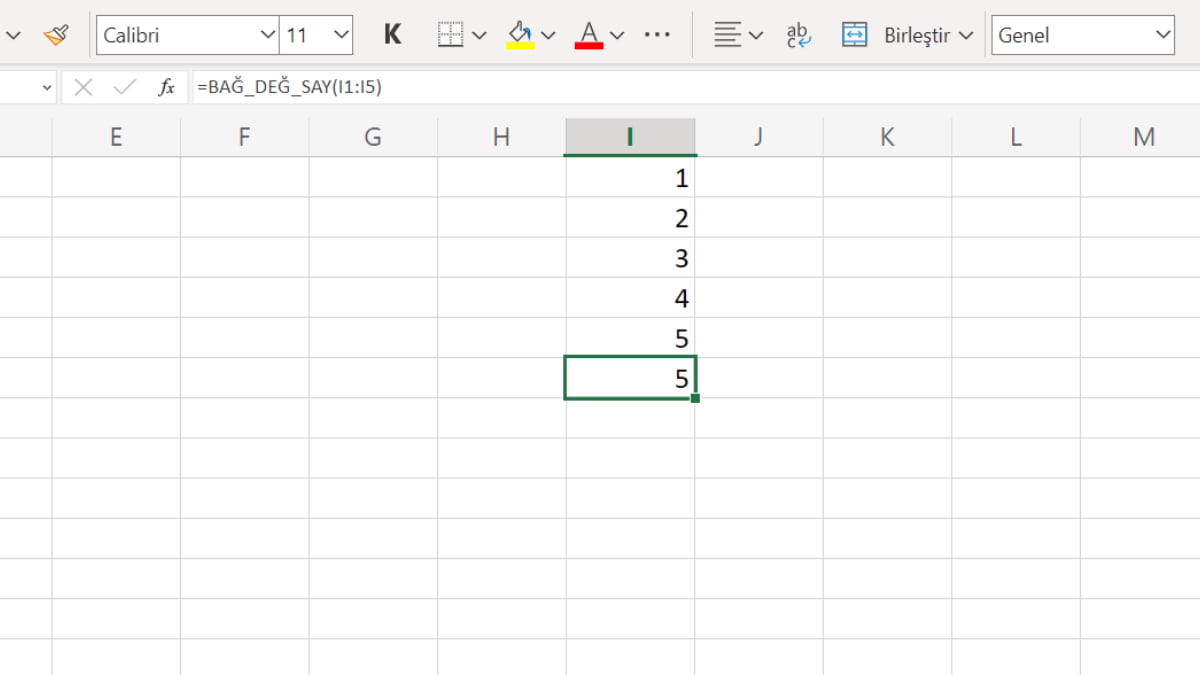Apply cell borders icon
The width and height of the screenshot is (1200, 675).
pyautogui.click(x=451, y=35)
